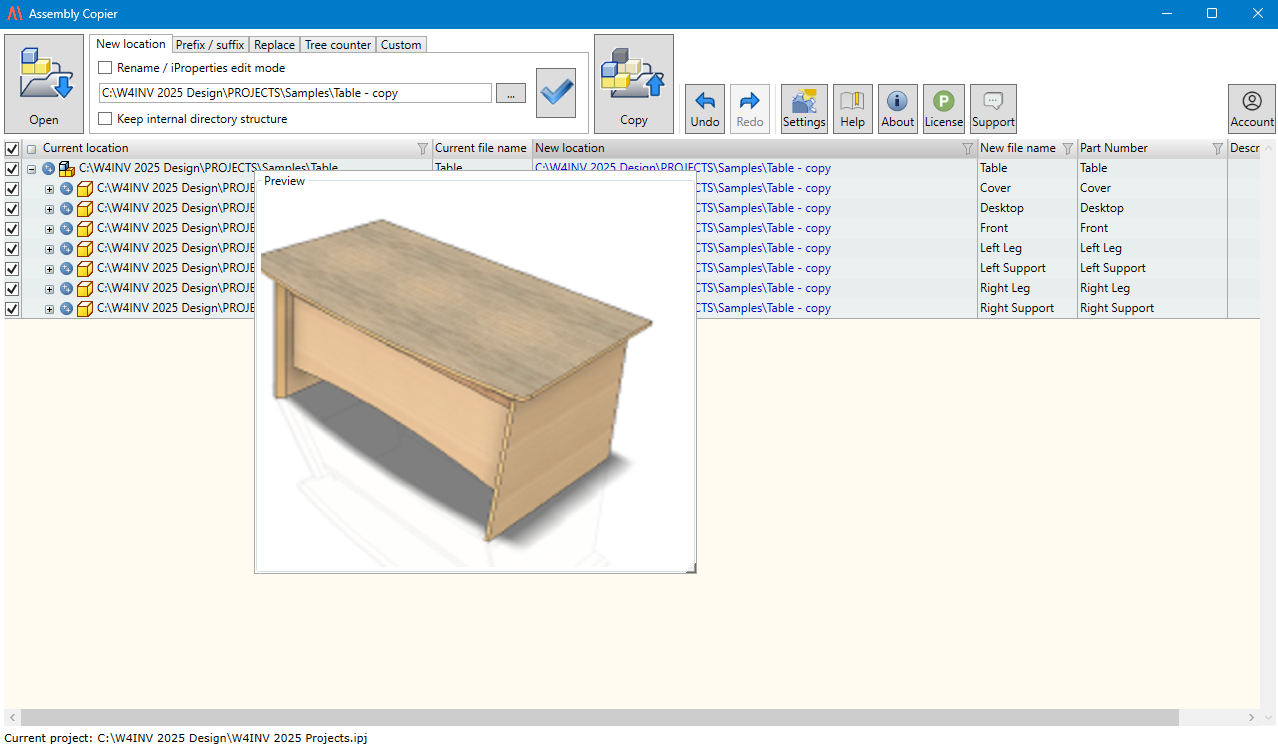Click the part icon in the Cover row

pyautogui.click(x=85, y=189)
